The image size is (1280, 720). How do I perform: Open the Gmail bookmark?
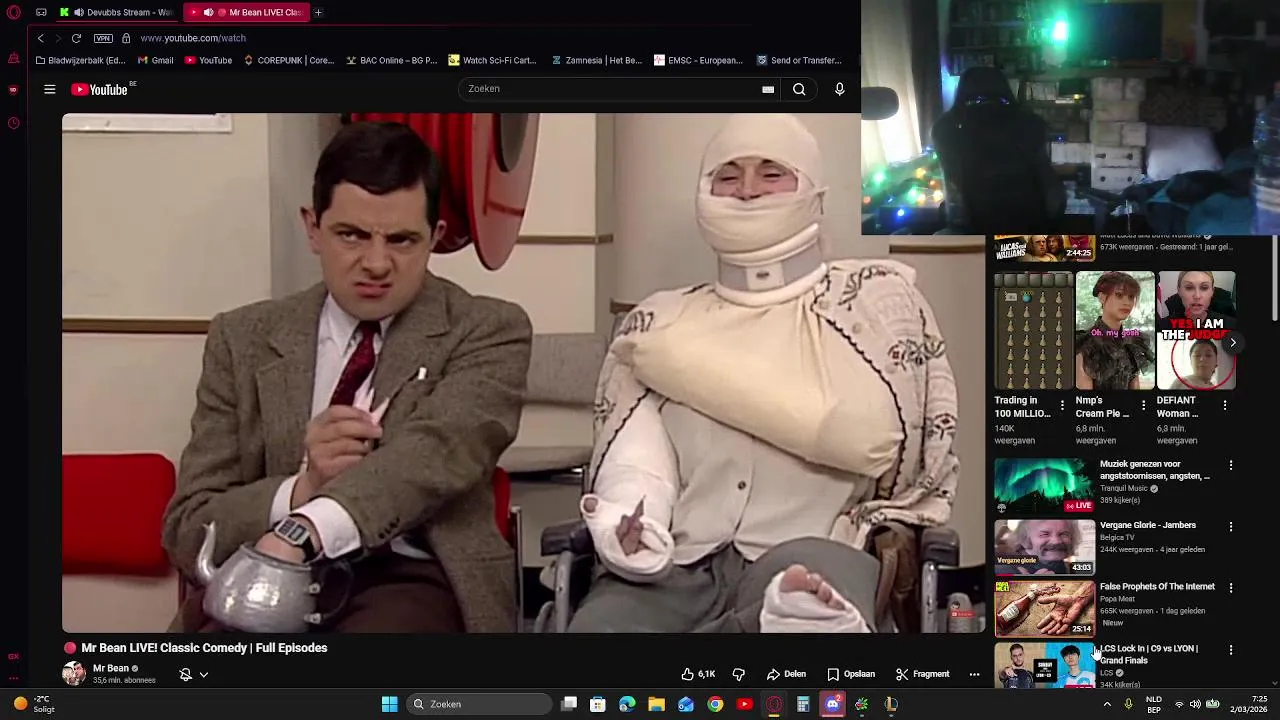(156, 60)
